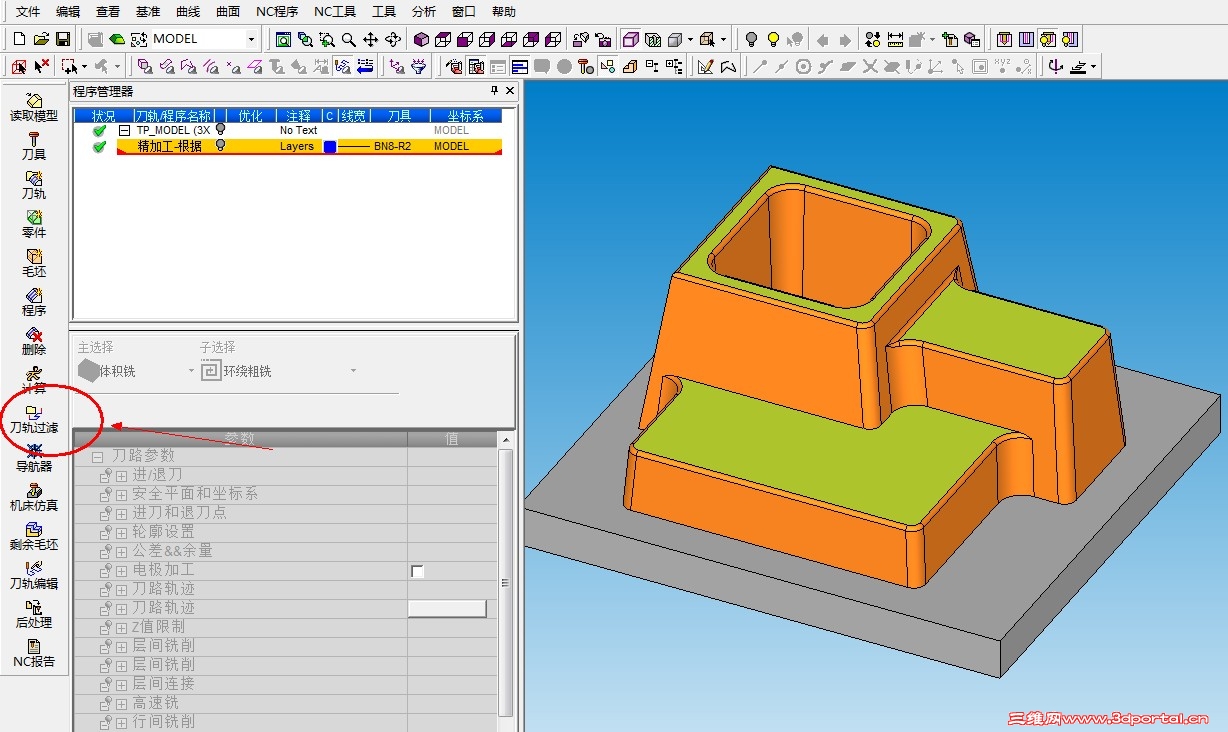Collapse the 刀路参数 group
Image resolution: width=1228 pixels, height=732 pixels.
pyautogui.click(x=98, y=456)
